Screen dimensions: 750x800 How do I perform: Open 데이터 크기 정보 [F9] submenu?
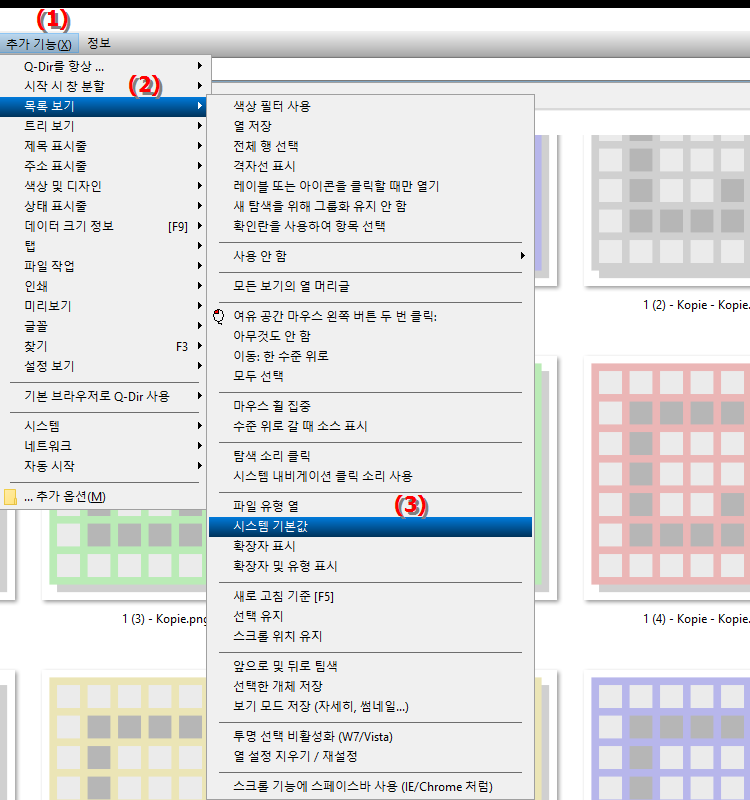(x=105, y=226)
